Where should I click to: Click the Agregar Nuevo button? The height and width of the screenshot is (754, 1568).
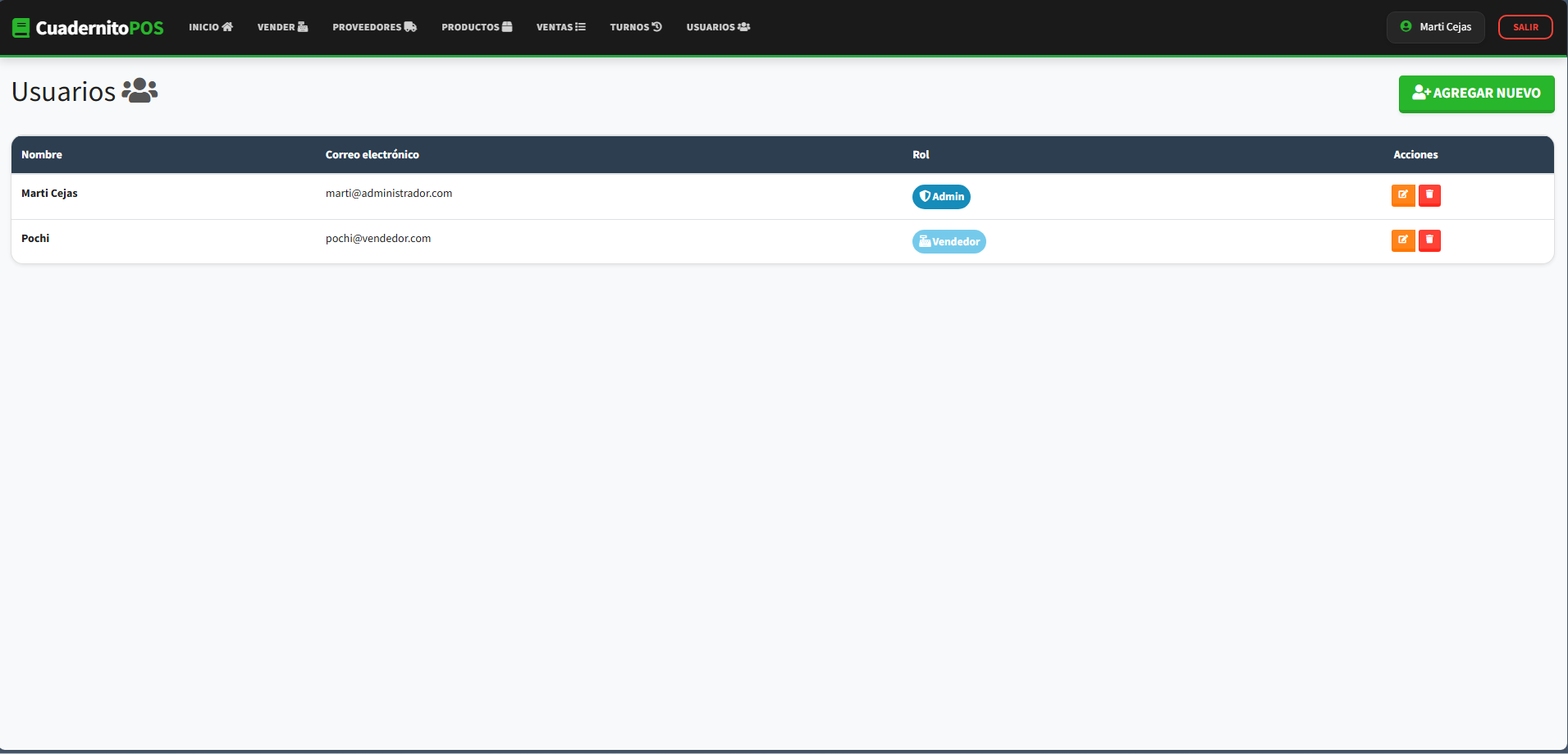click(1476, 94)
